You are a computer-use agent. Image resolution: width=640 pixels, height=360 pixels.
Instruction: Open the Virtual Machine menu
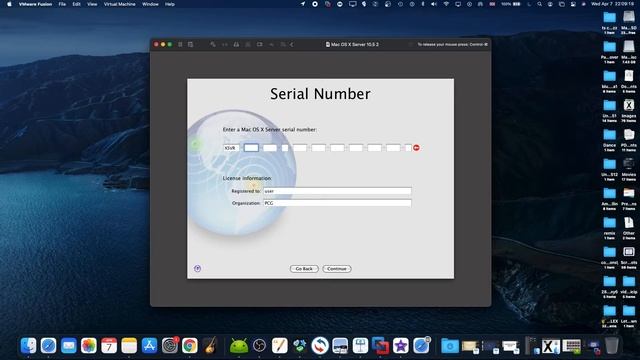pyautogui.click(x=120, y=4)
